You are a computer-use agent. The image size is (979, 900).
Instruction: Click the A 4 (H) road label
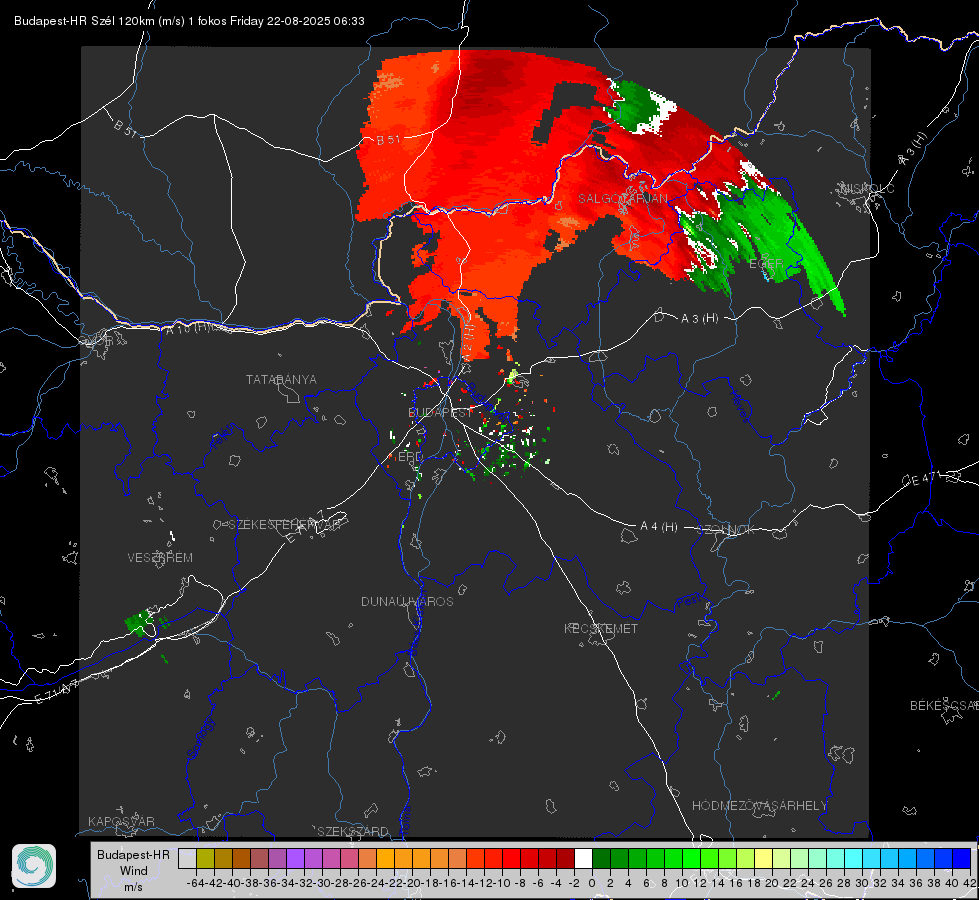[x=659, y=526]
